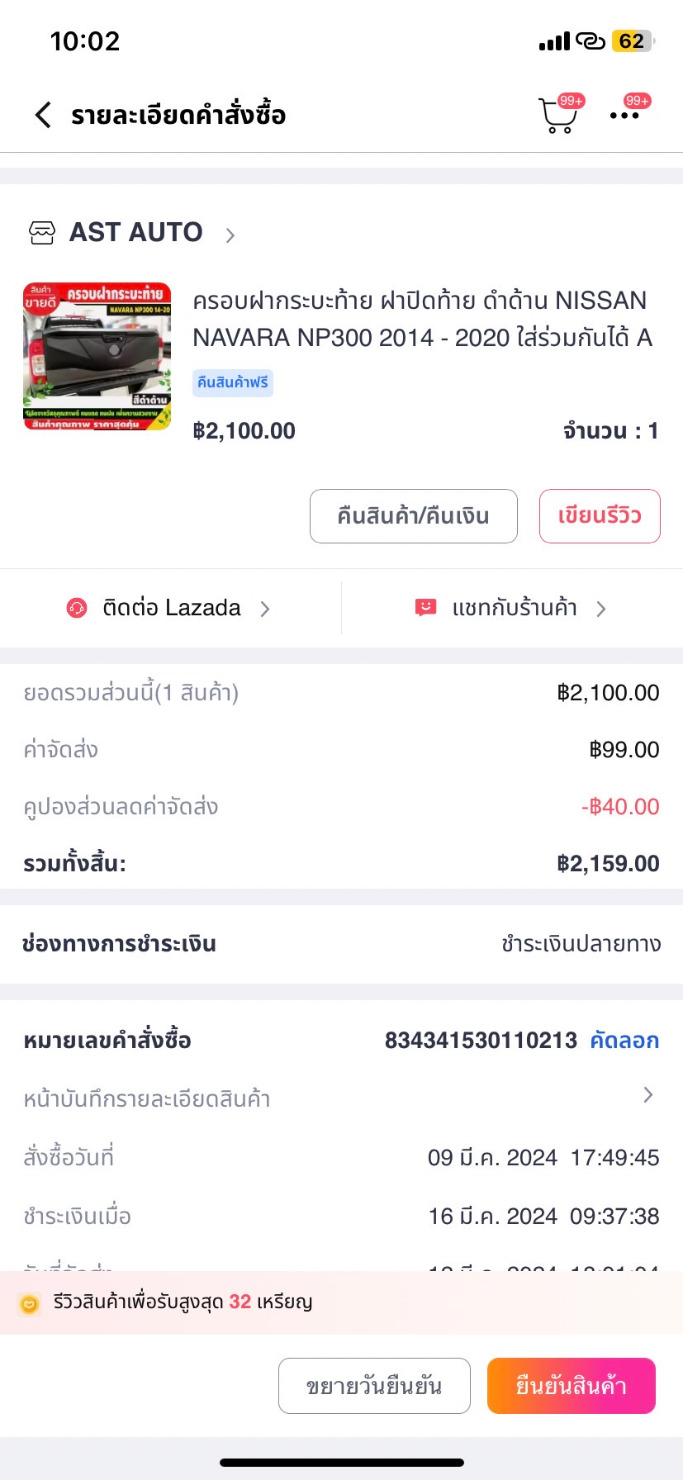Screen dimensions: 683x1480
Task: Click the คืนสินค้า/คืนเงิน button
Action: [x=413, y=516]
